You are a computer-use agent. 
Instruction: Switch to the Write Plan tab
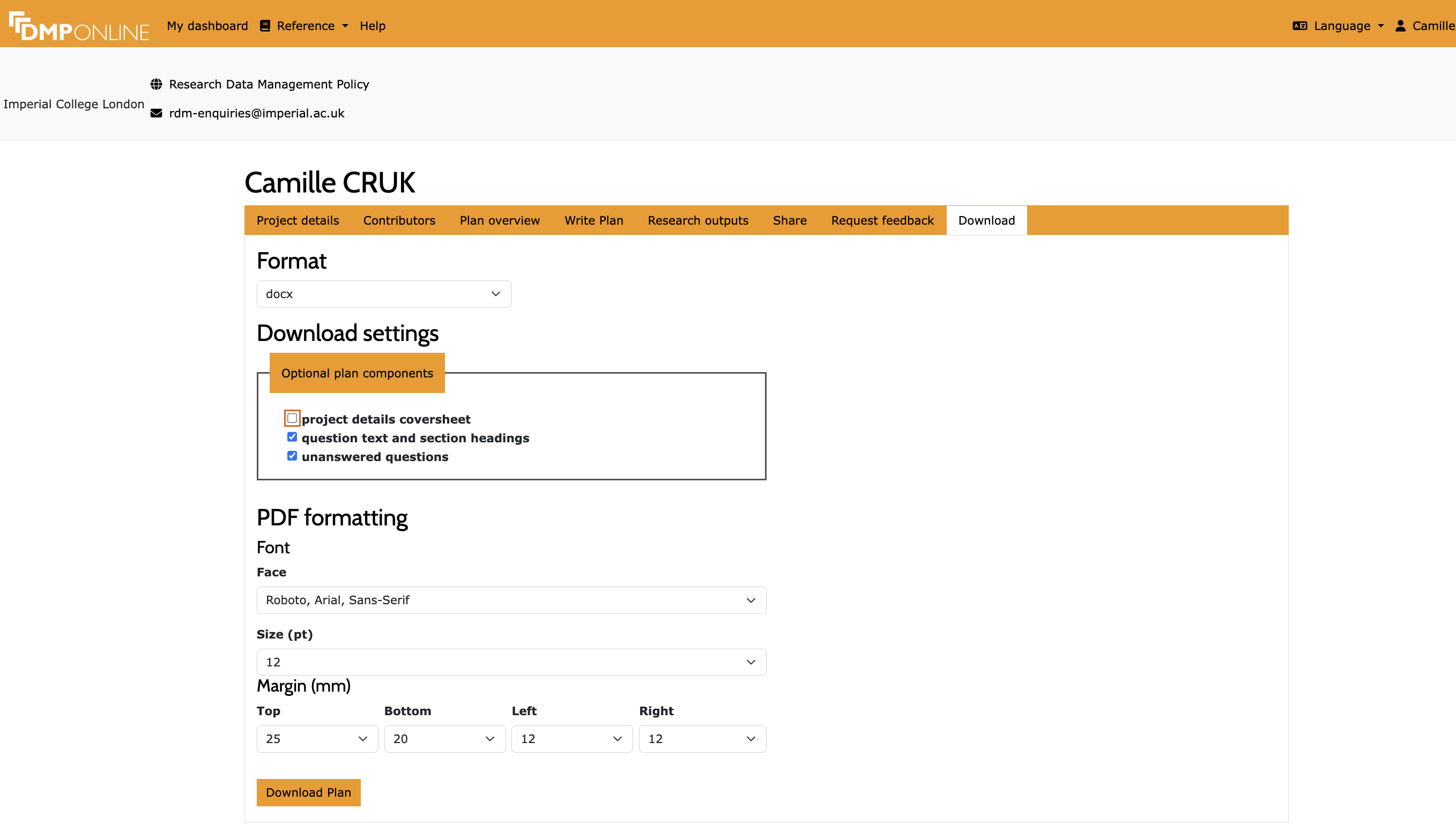pos(593,220)
